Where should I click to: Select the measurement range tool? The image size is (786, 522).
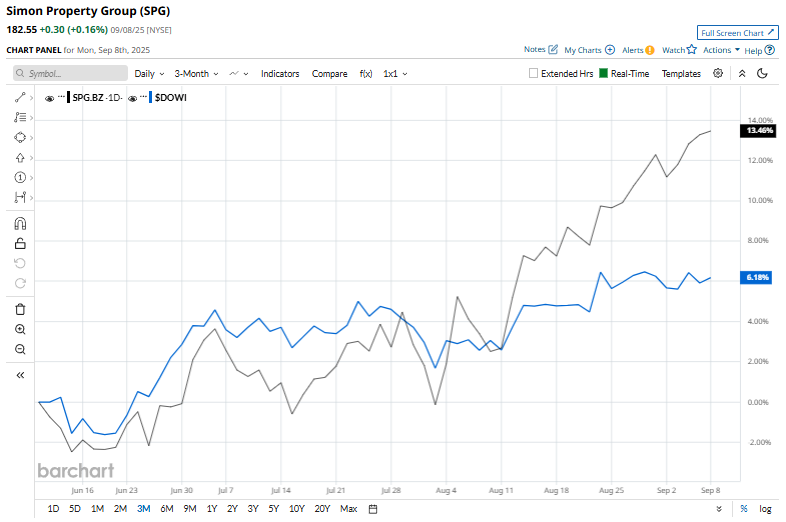20,198
